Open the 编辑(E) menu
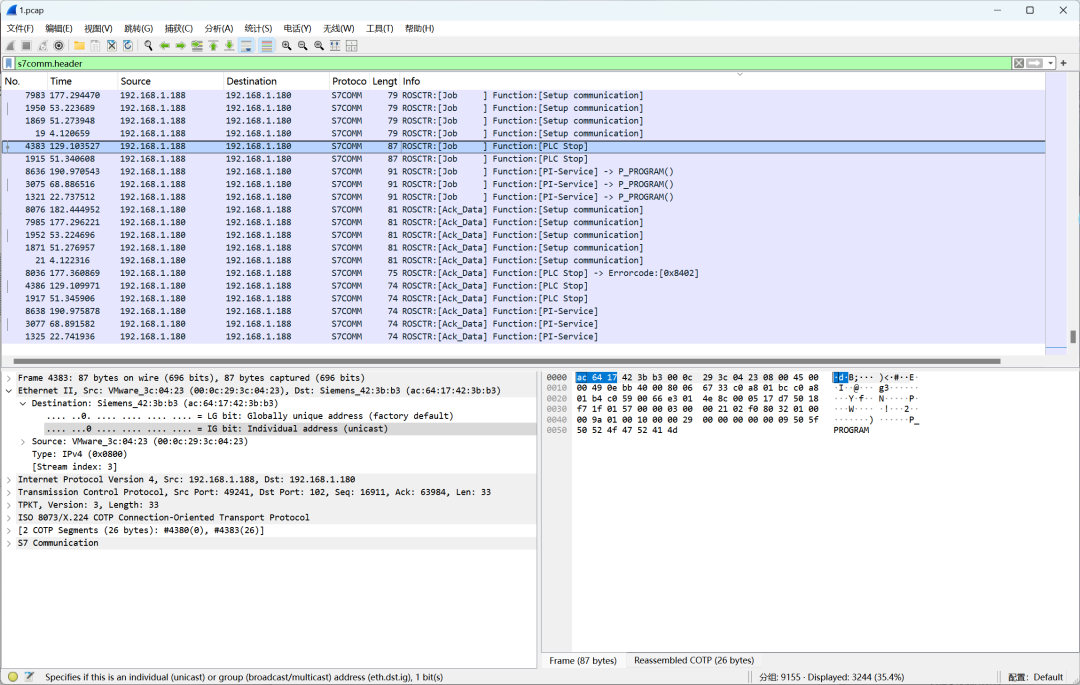The height and width of the screenshot is (685, 1080). [x=59, y=28]
